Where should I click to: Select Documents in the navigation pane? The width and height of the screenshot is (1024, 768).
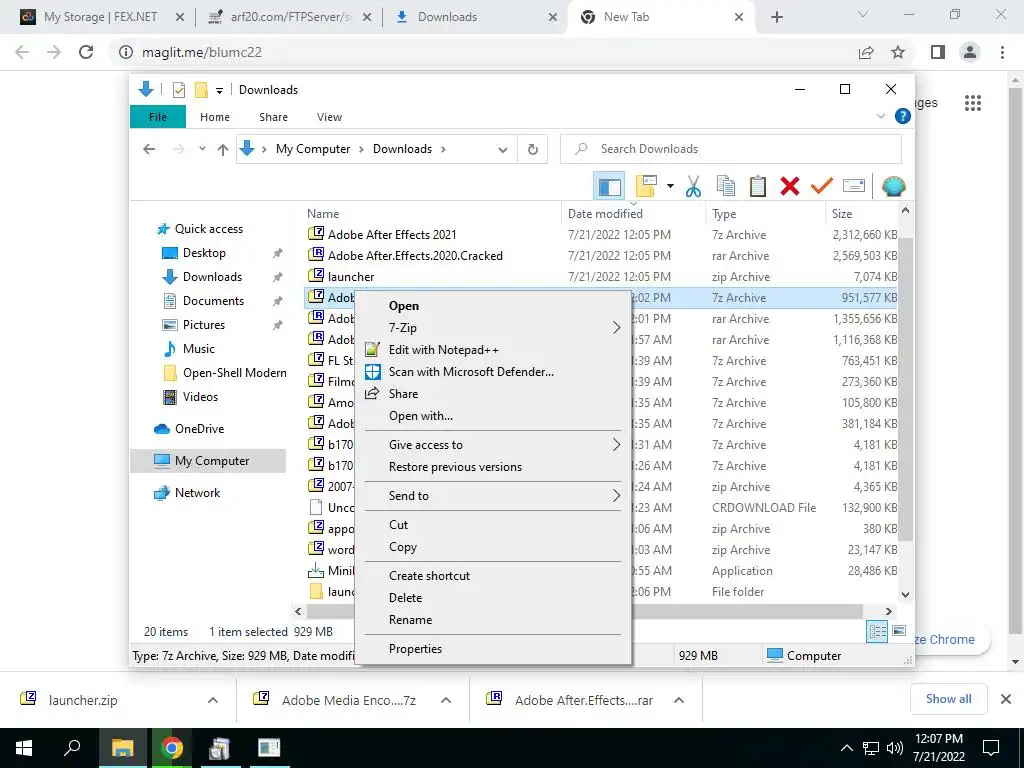tap(213, 301)
